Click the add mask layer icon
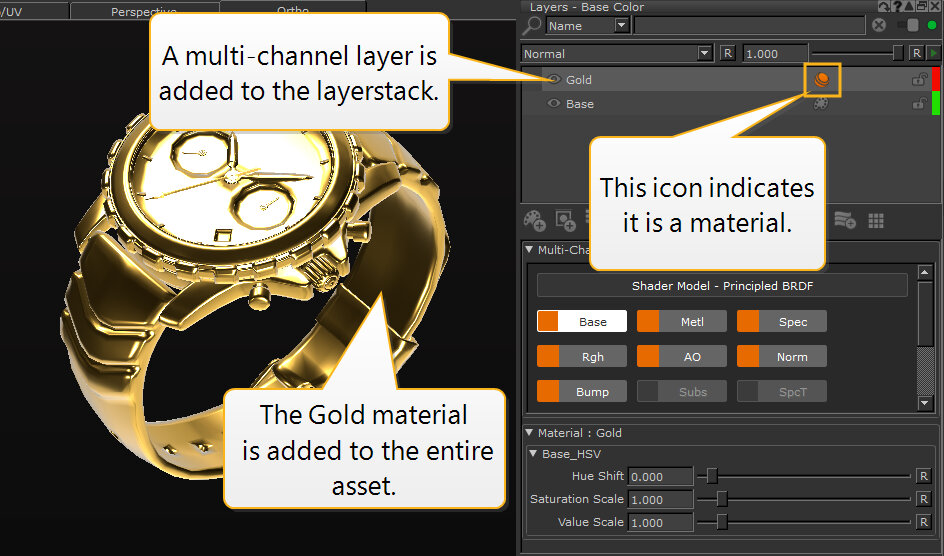The height and width of the screenshot is (556, 944). click(565, 220)
